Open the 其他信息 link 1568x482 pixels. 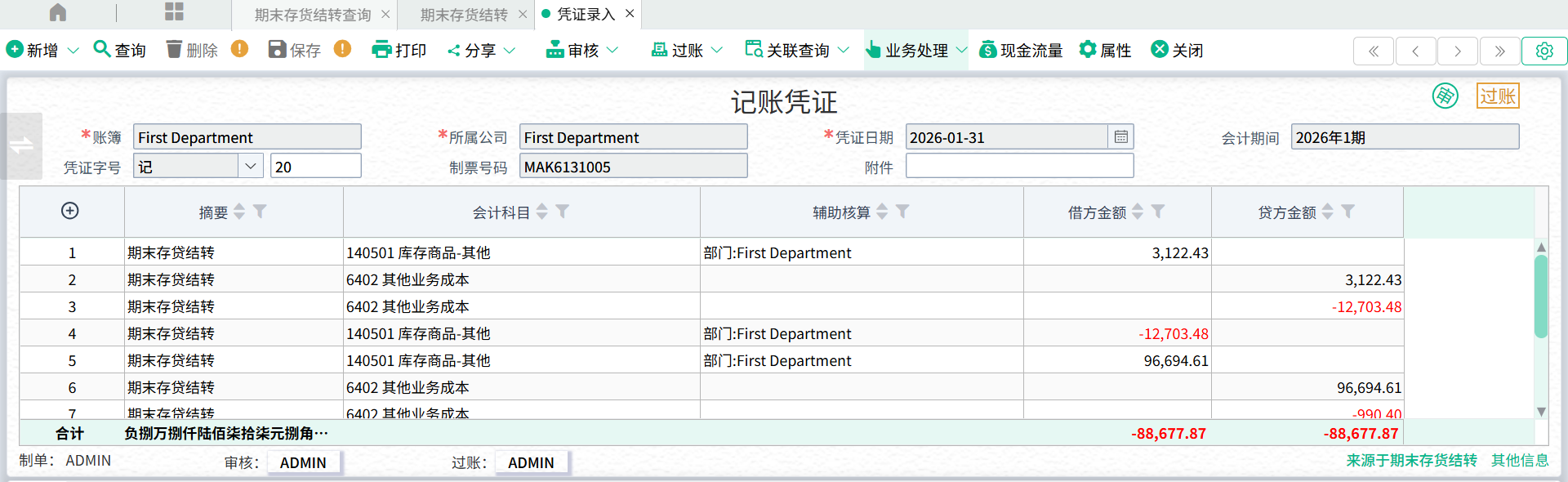(1519, 461)
